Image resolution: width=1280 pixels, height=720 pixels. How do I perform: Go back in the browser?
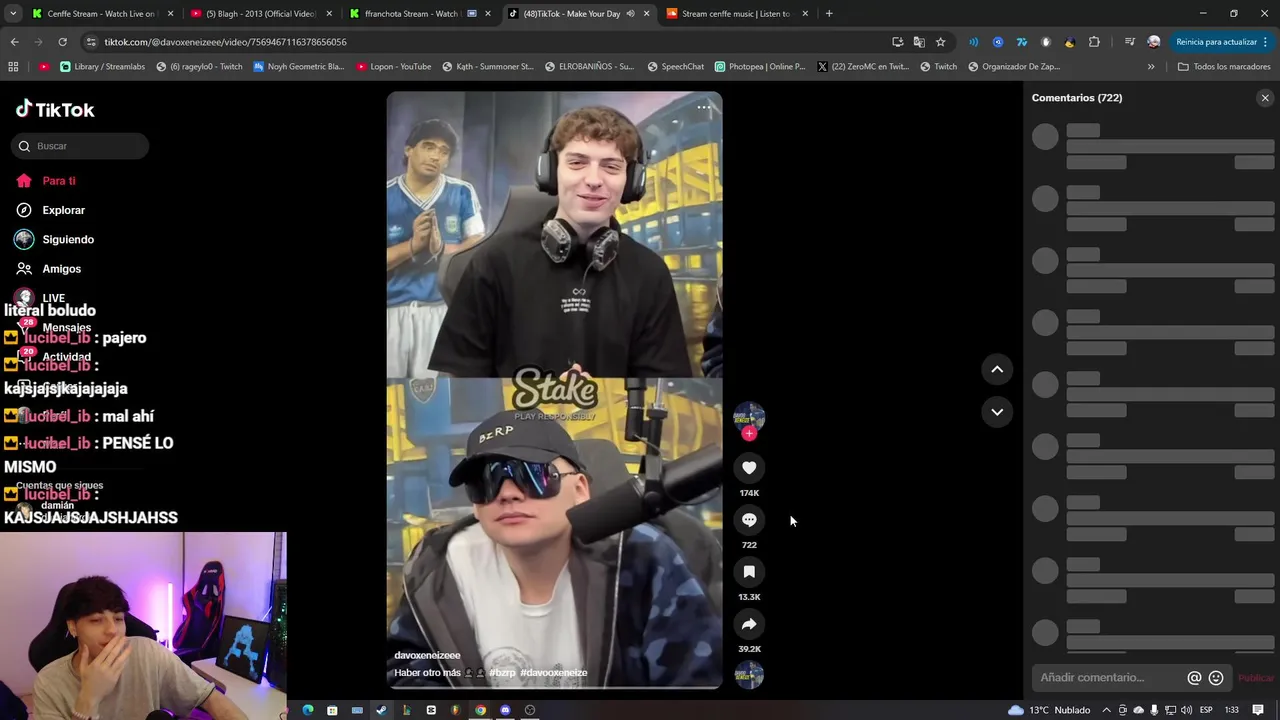14,42
